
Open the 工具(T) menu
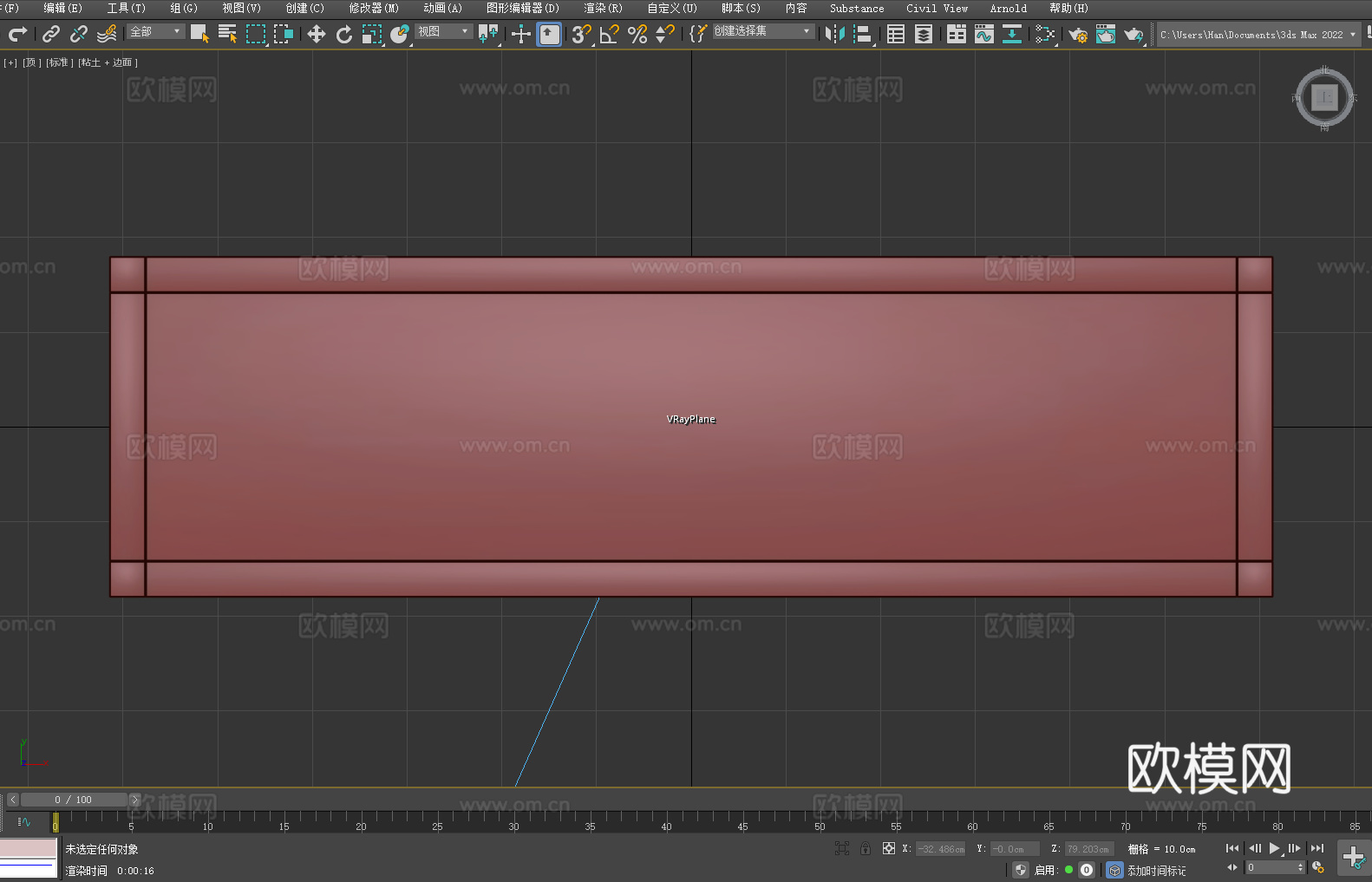(x=126, y=8)
